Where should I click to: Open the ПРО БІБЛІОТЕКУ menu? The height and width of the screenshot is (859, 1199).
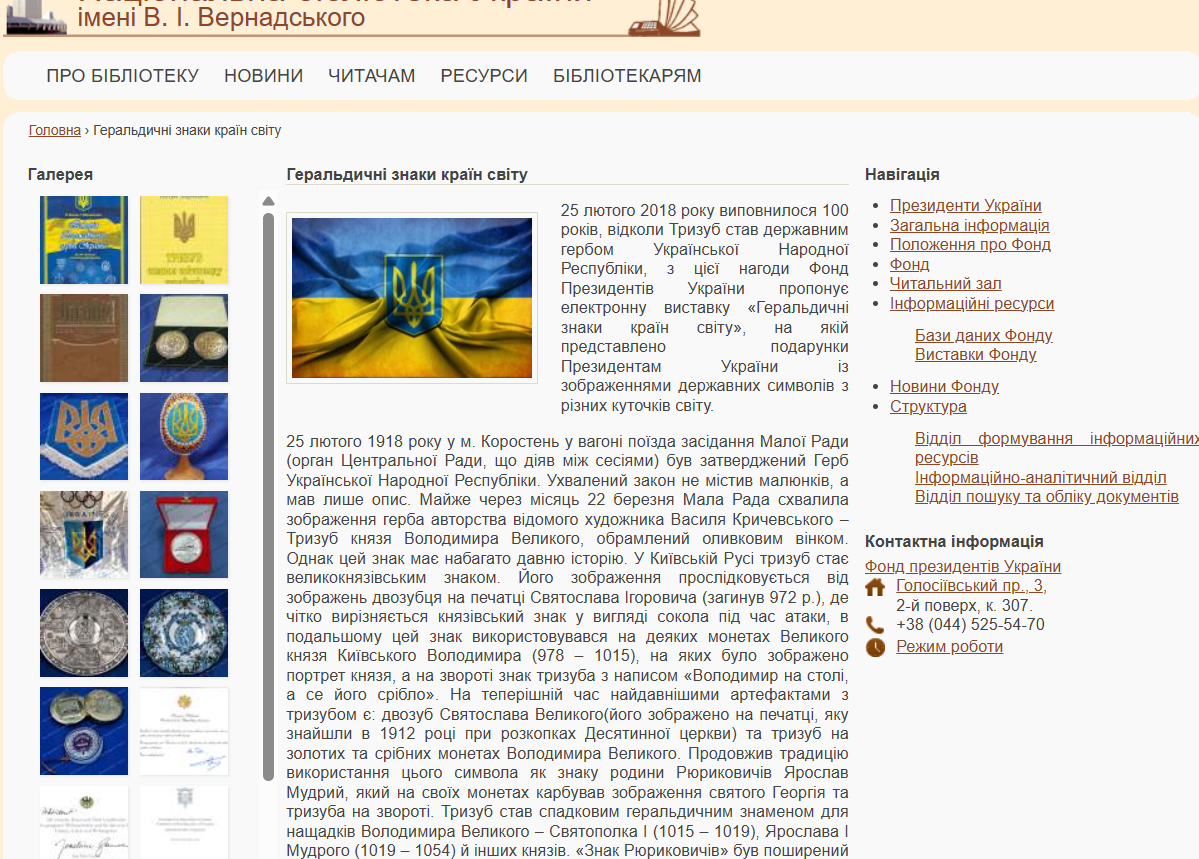123,76
